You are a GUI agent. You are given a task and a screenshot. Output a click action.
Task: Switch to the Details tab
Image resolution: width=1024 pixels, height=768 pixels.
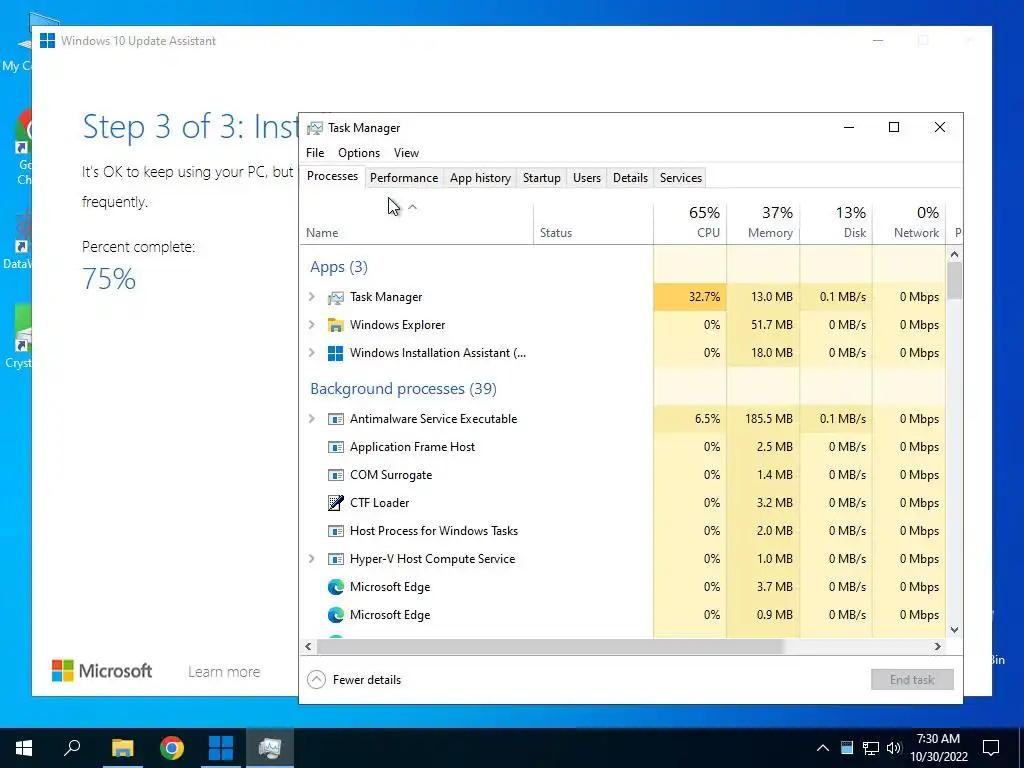(x=630, y=178)
